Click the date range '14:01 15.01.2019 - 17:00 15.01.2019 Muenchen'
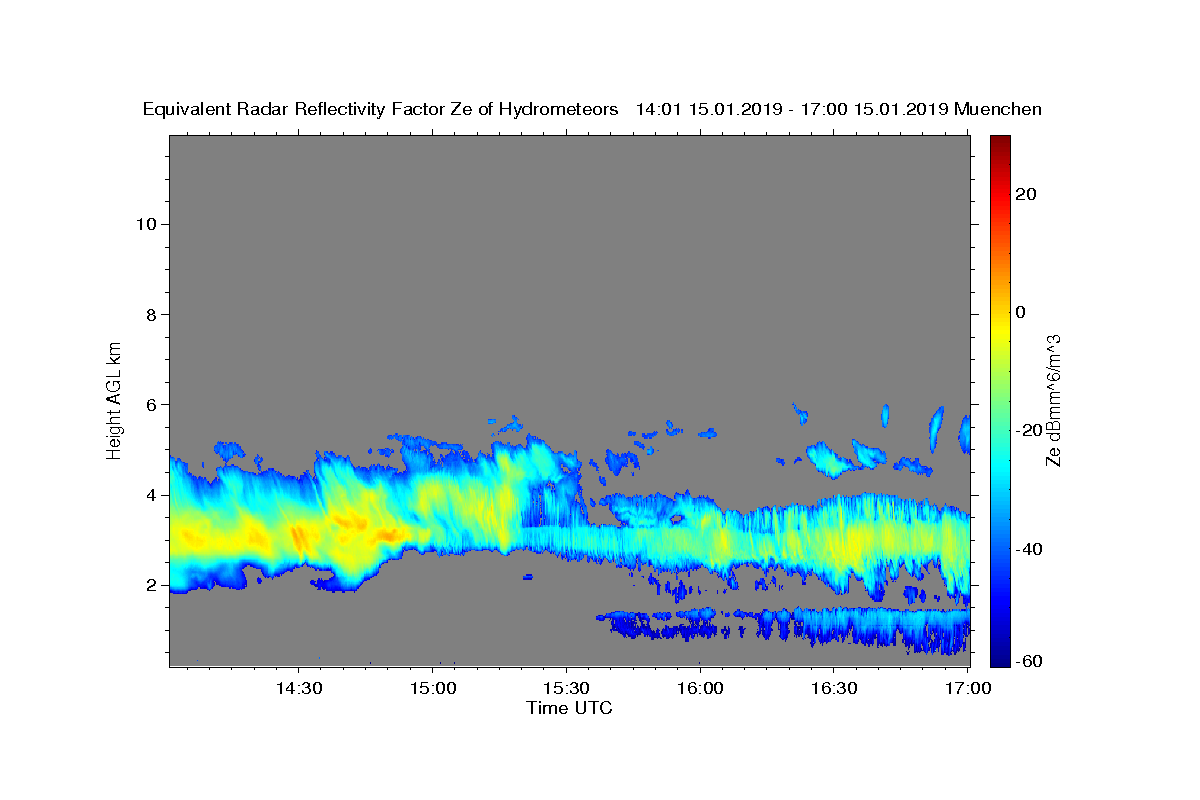The height and width of the screenshot is (800, 1200). click(839, 109)
